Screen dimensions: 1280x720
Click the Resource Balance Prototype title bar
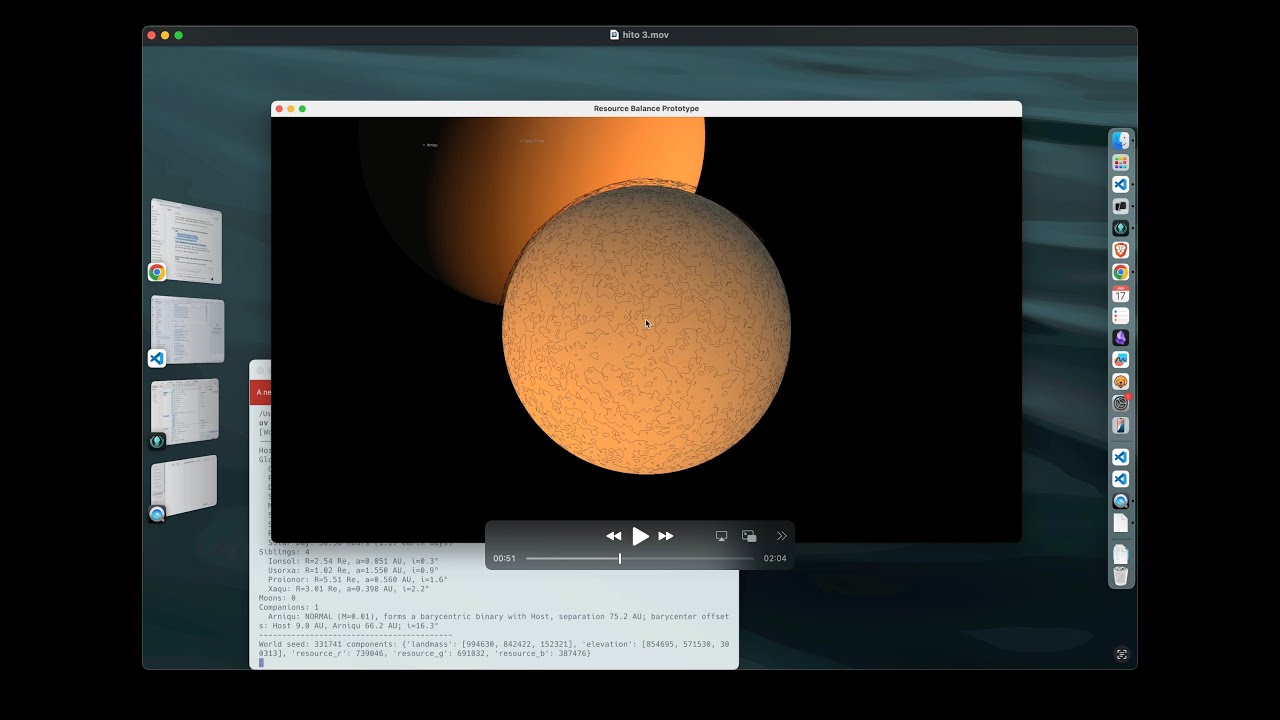646,108
